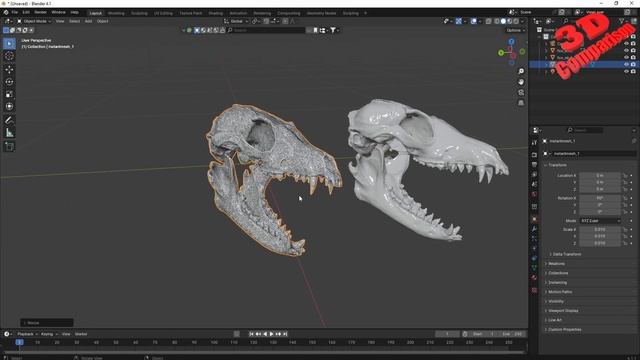
Task: Open the File menu
Action: (15, 12)
